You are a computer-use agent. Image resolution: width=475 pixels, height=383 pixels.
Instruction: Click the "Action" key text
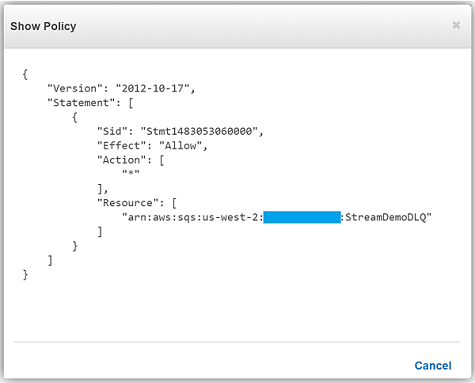point(121,160)
